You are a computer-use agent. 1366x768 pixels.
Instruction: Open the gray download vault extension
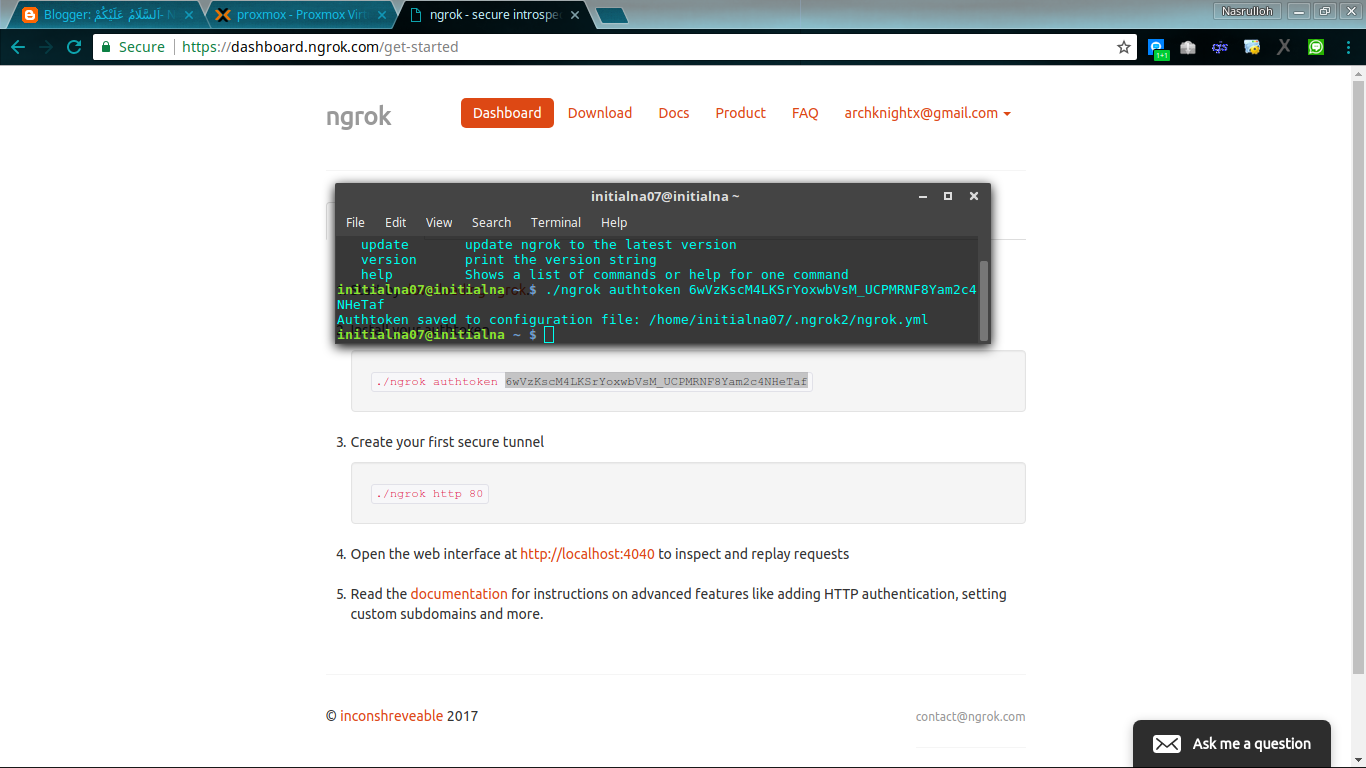1187,46
